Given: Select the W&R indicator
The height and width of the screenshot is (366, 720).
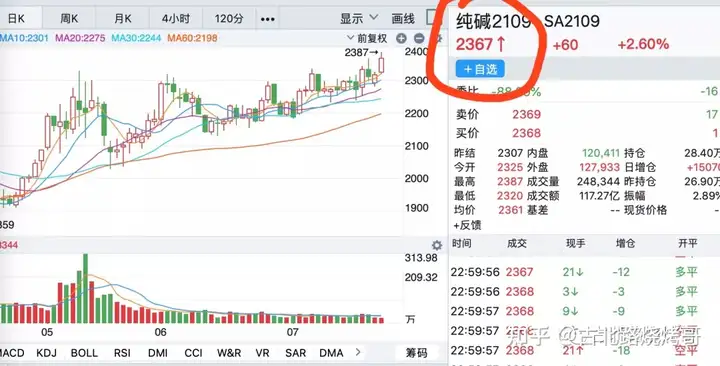Looking at the screenshot, I should click(229, 353).
